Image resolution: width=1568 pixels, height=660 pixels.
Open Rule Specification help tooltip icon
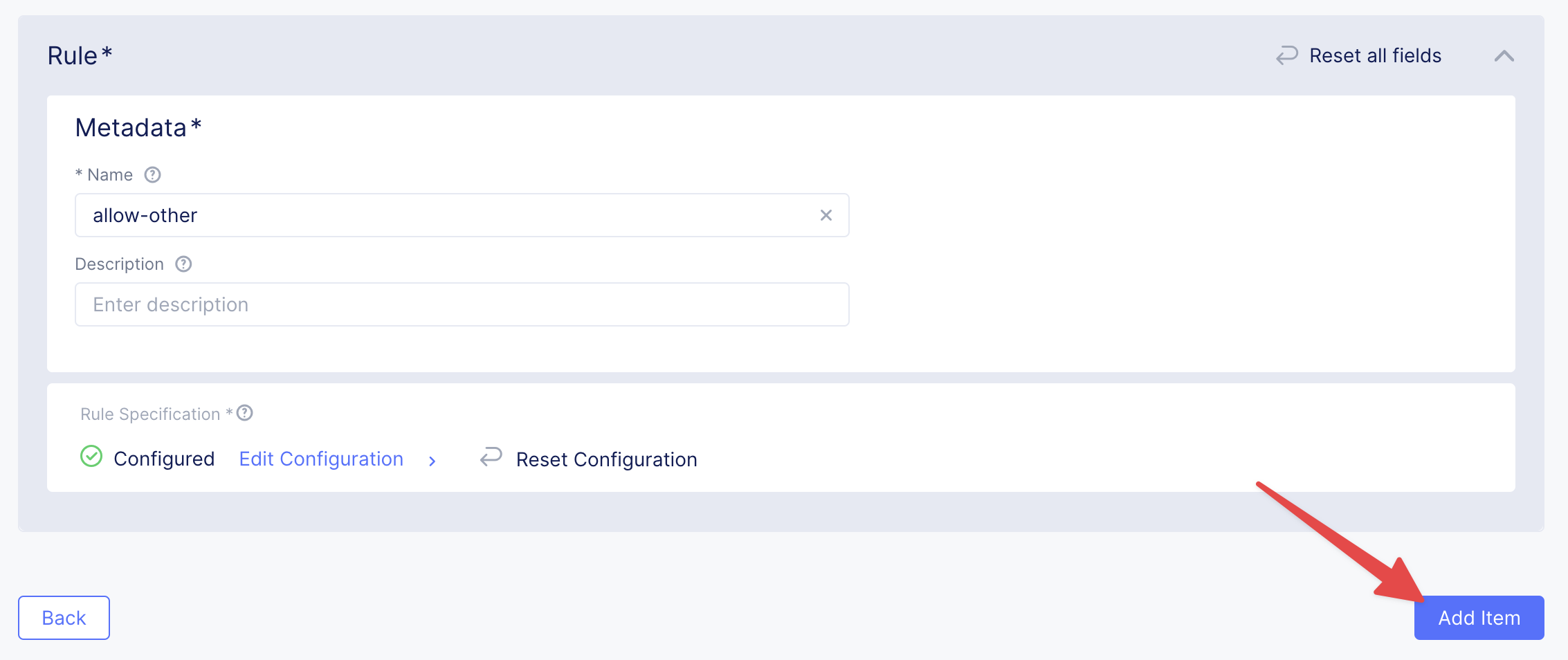click(245, 413)
